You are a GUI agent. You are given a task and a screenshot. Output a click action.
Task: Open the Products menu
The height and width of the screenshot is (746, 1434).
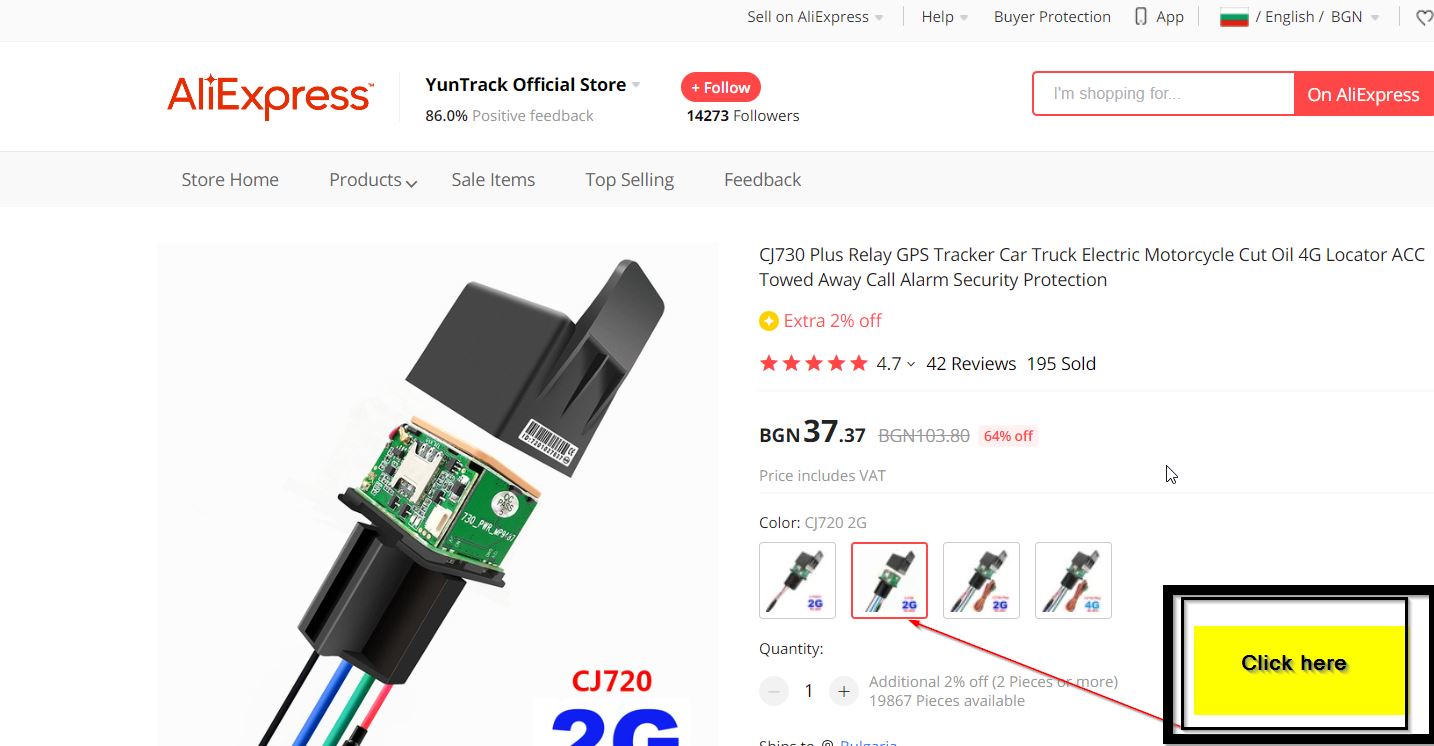(x=373, y=180)
